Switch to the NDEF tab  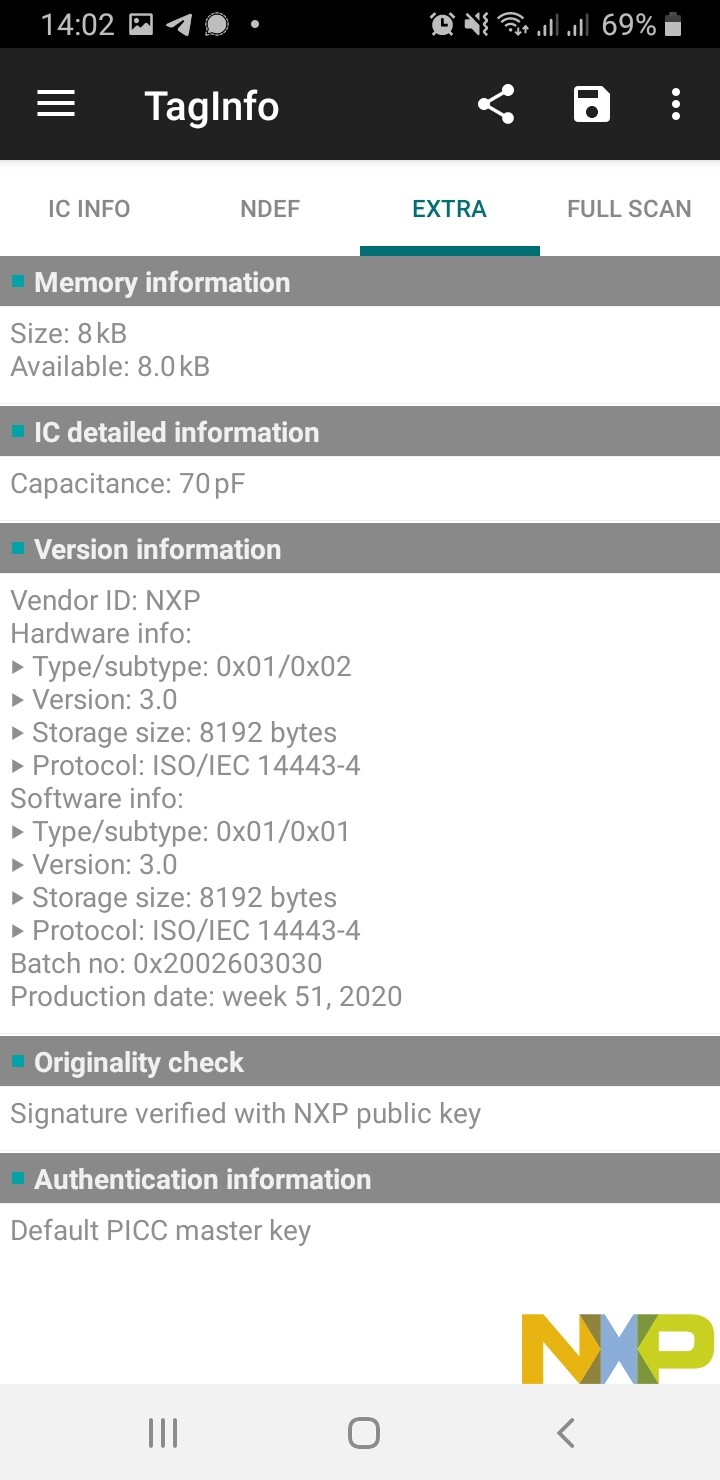coord(270,209)
